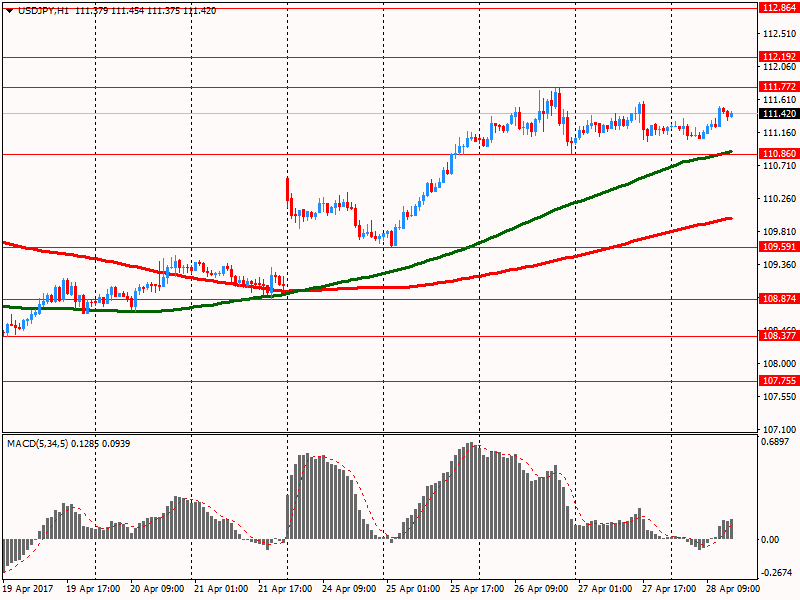Click the 112.510 price axis value

(779, 34)
